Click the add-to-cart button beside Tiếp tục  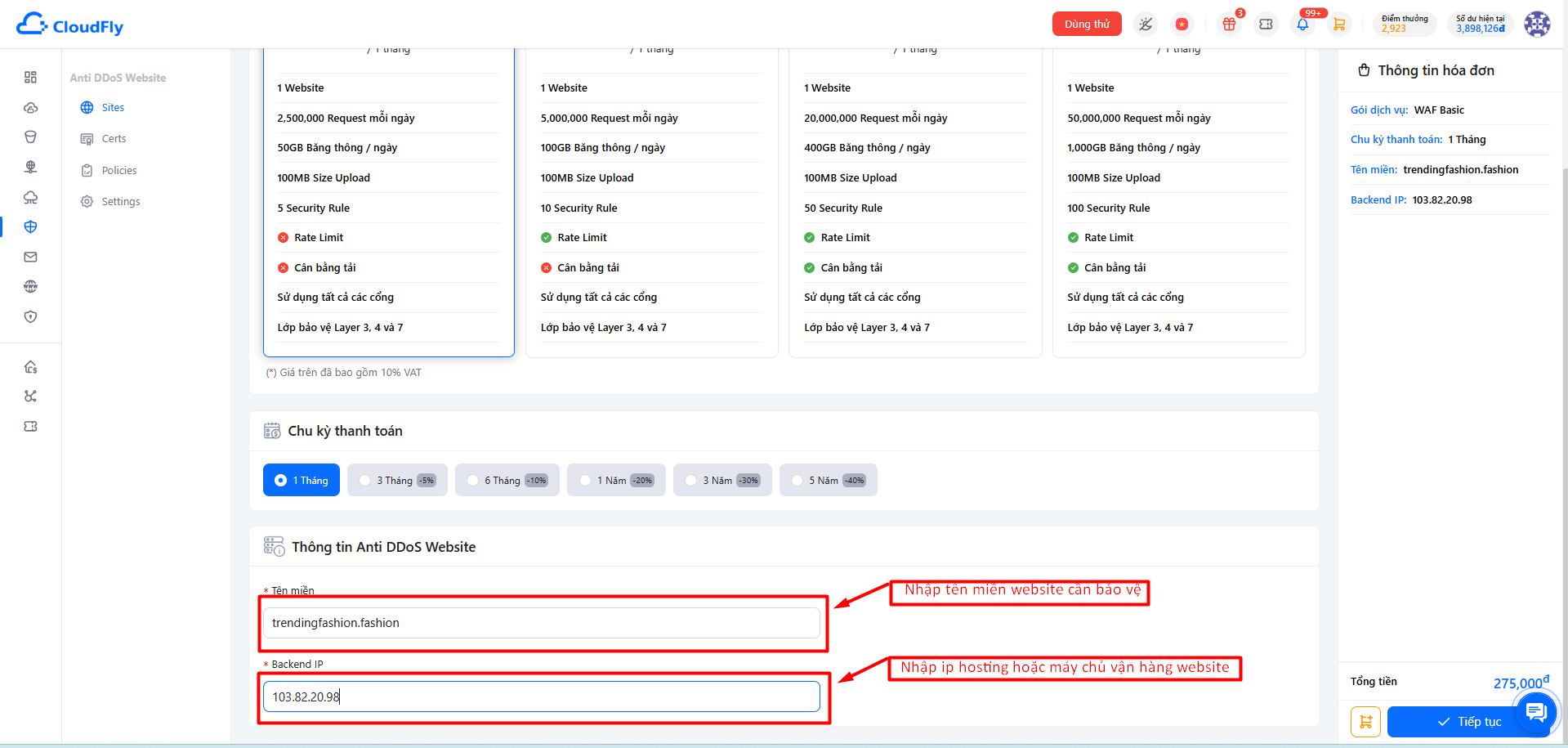point(1365,722)
